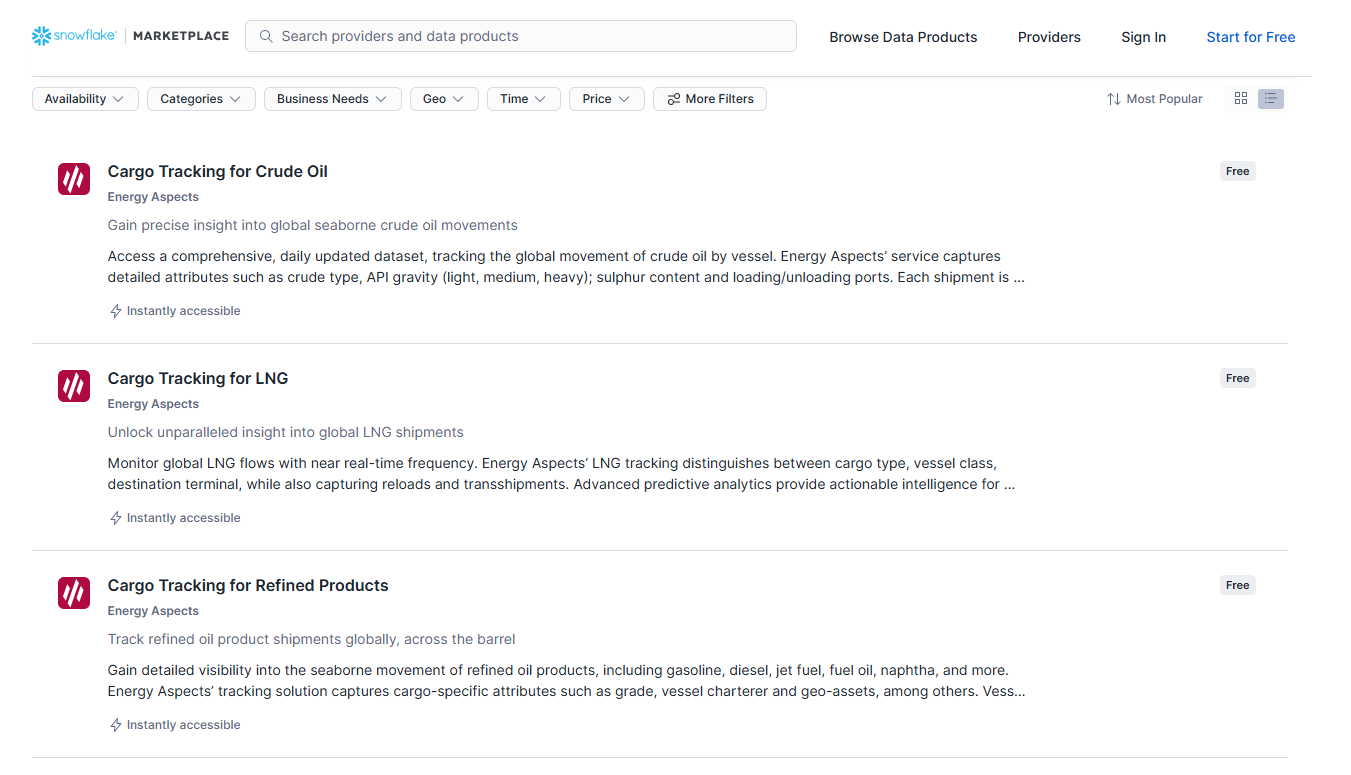Click the Start for Free link

[x=1251, y=36]
